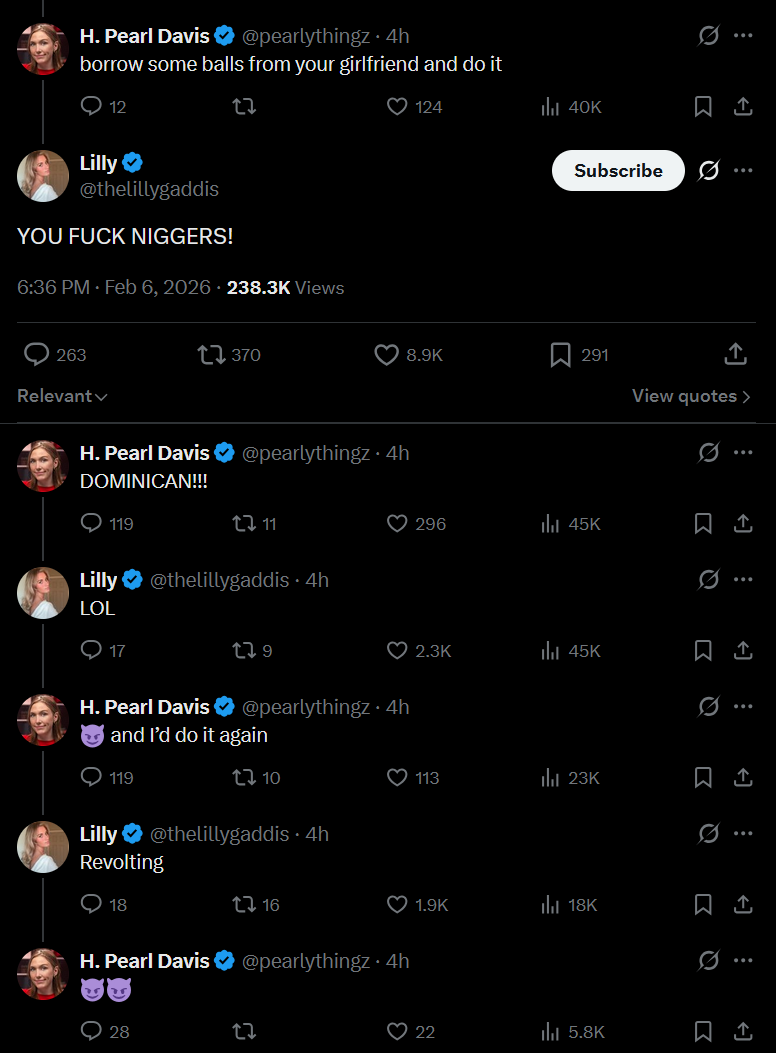This screenshot has width=776, height=1053.
Task: Share the main tweet by Lilly
Action: [735, 355]
